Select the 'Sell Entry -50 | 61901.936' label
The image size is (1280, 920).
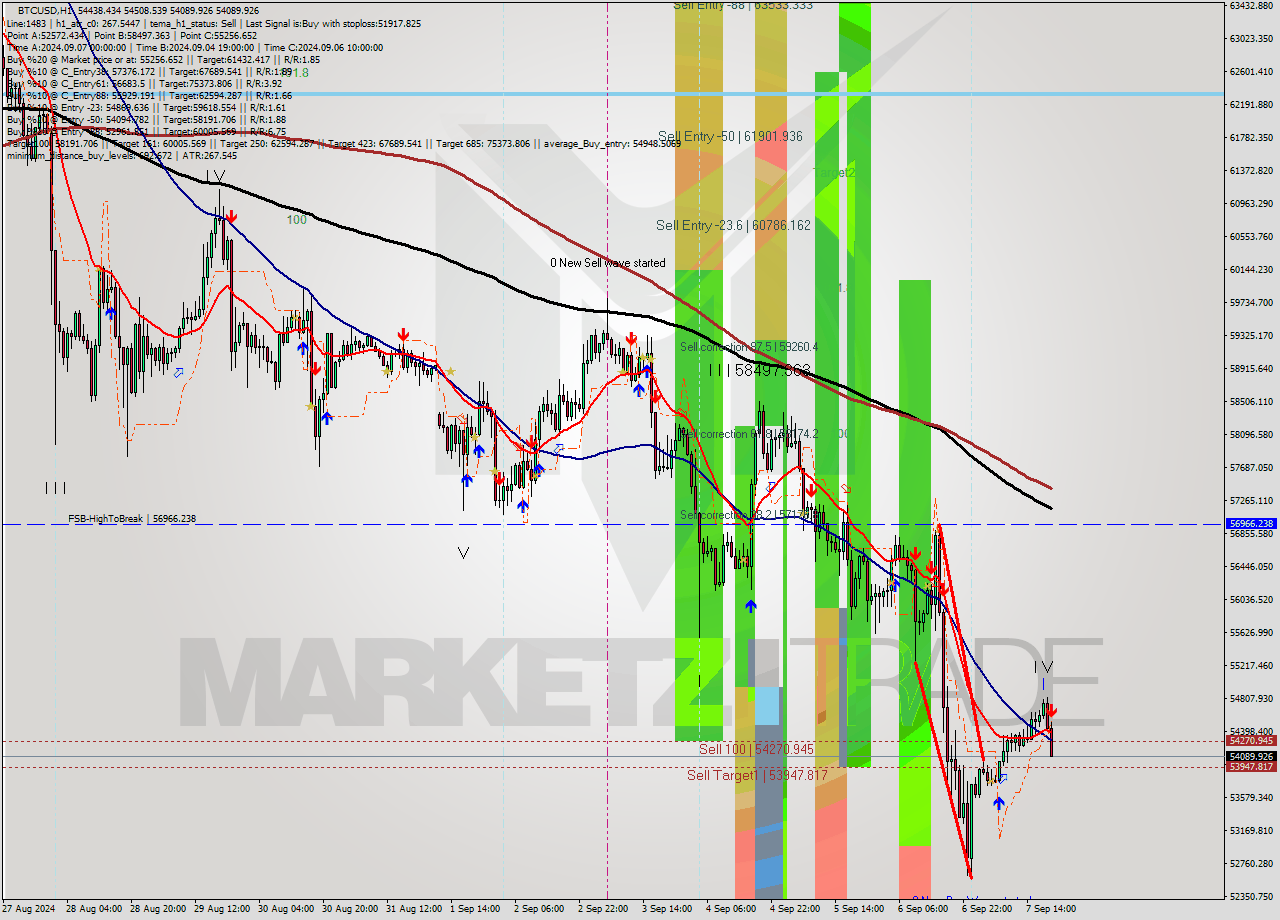tap(730, 136)
